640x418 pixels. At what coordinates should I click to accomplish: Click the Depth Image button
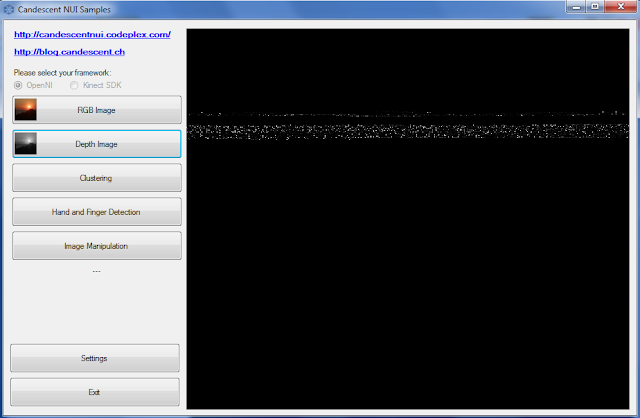point(97,144)
